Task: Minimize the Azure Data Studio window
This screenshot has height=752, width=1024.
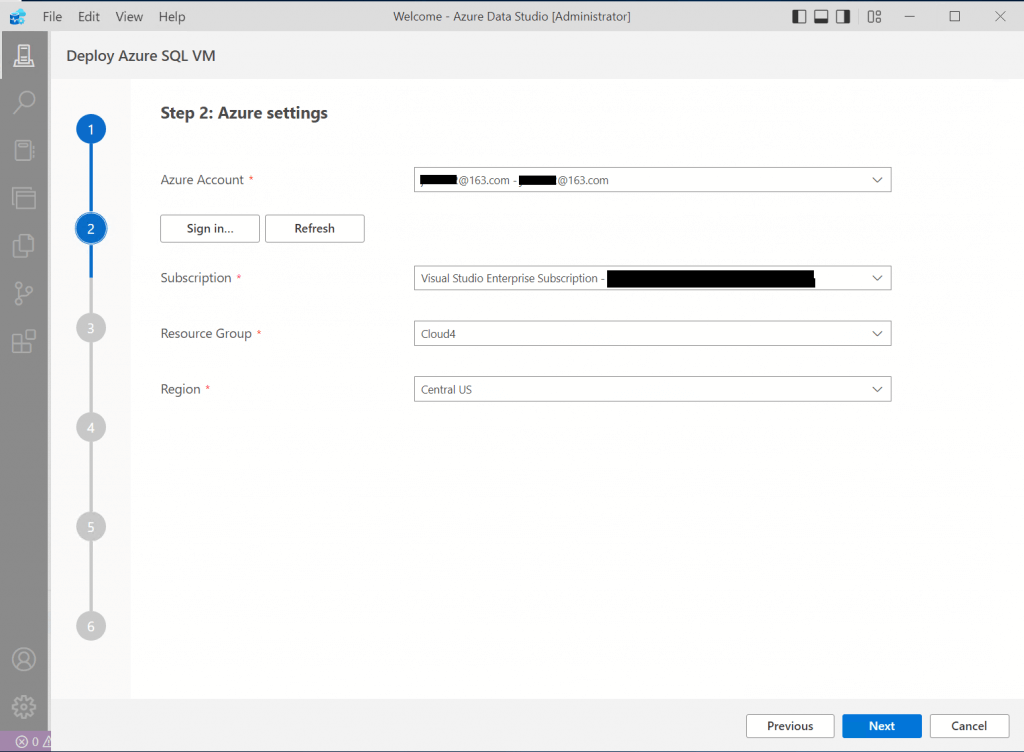Action: tap(910, 16)
